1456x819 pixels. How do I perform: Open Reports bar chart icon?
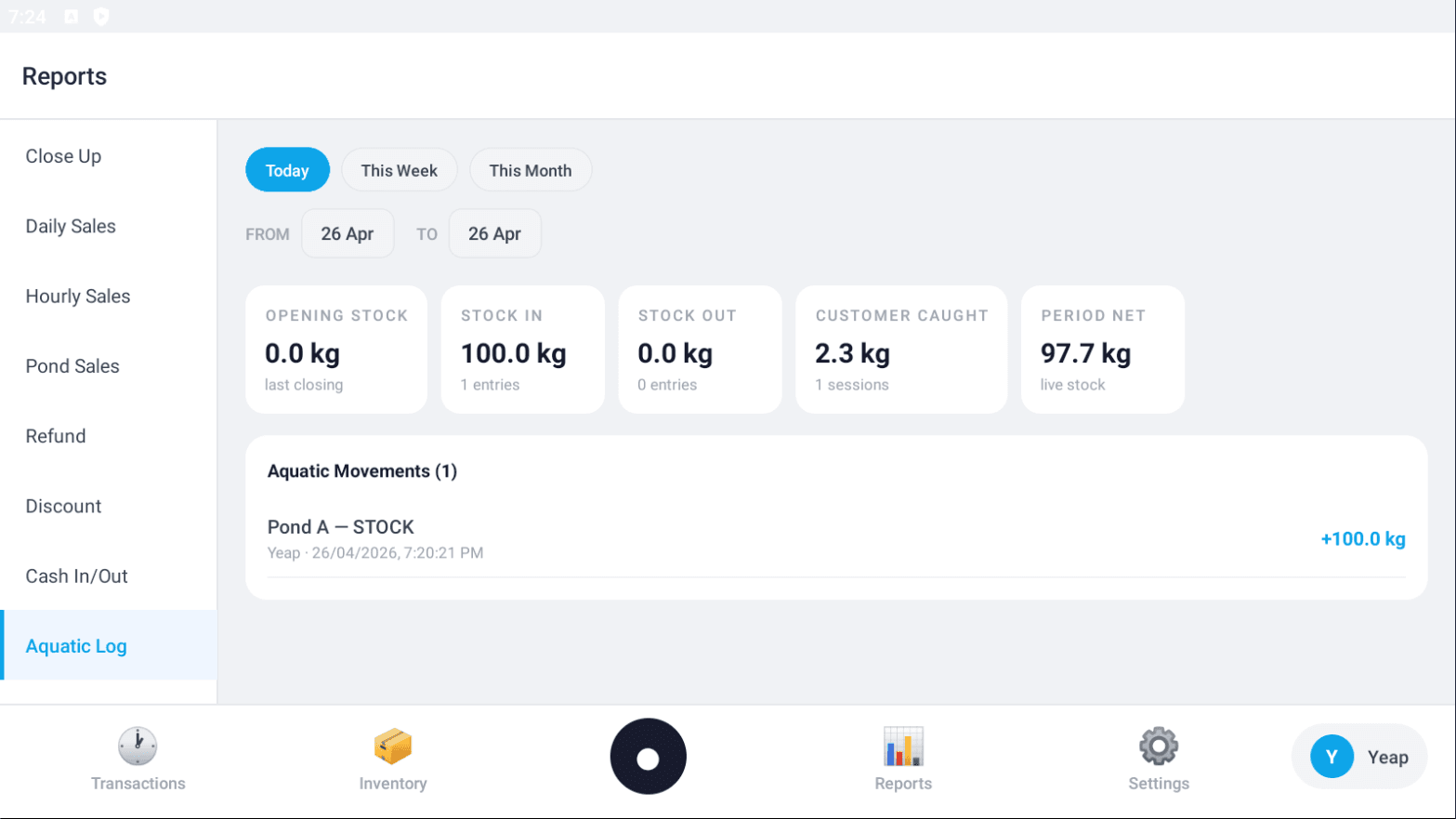point(902,746)
